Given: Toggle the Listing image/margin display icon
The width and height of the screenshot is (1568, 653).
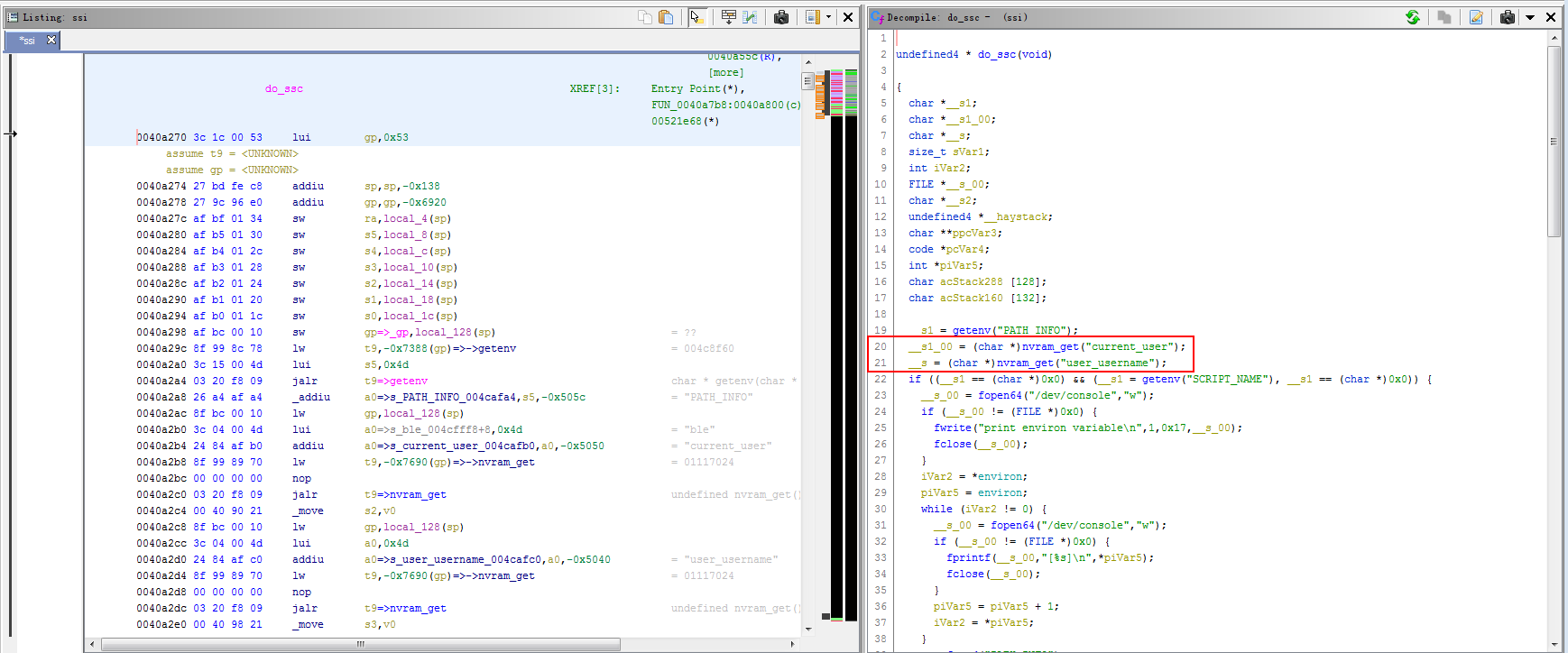Looking at the screenshot, I should (812, 17).
